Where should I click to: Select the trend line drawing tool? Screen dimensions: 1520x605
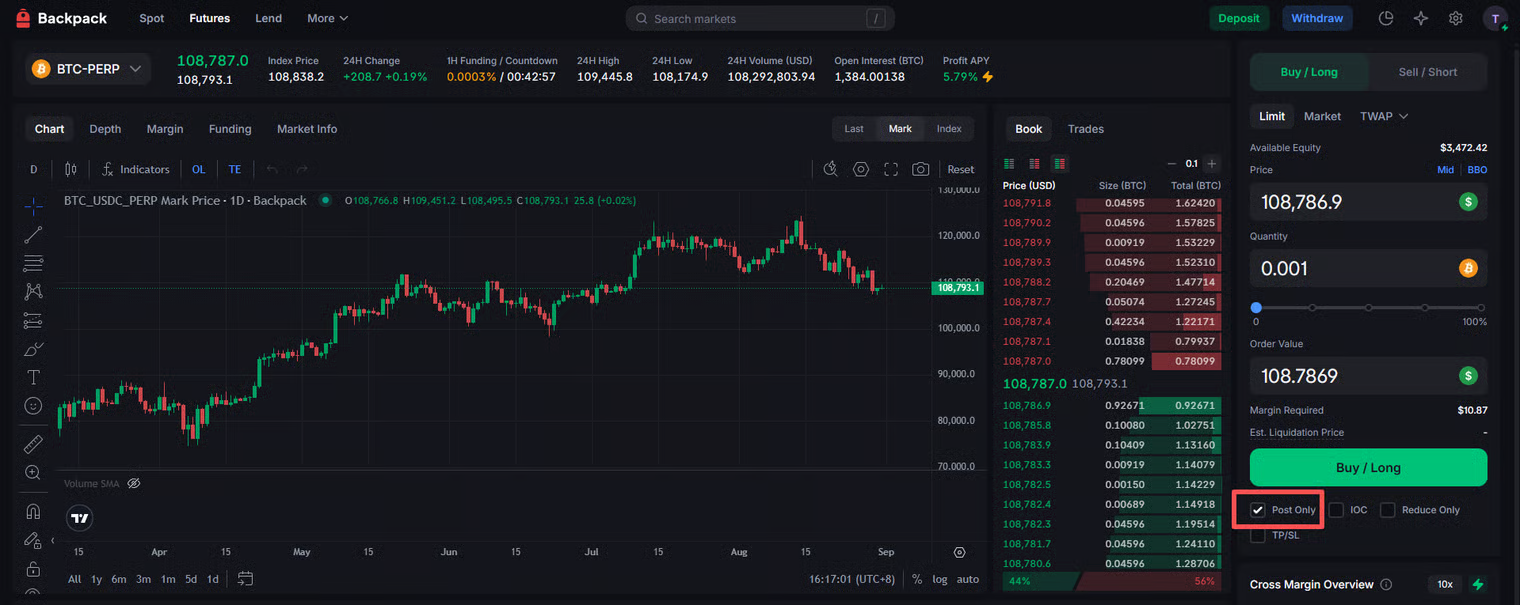coord(33,235)
